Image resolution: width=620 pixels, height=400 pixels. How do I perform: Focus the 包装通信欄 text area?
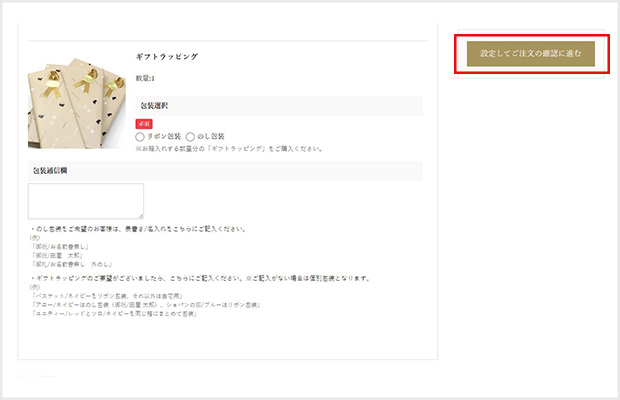pos(86,201)
